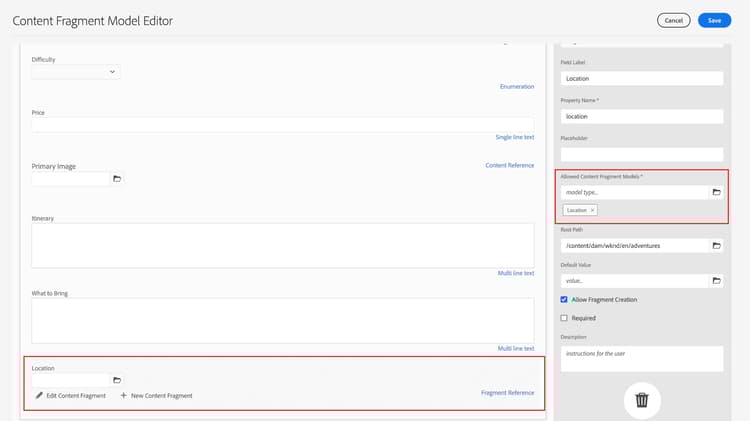This screenshot has width=750, height=421.
Task: Focus the Placeholder input field
Action: coord(642,154)
